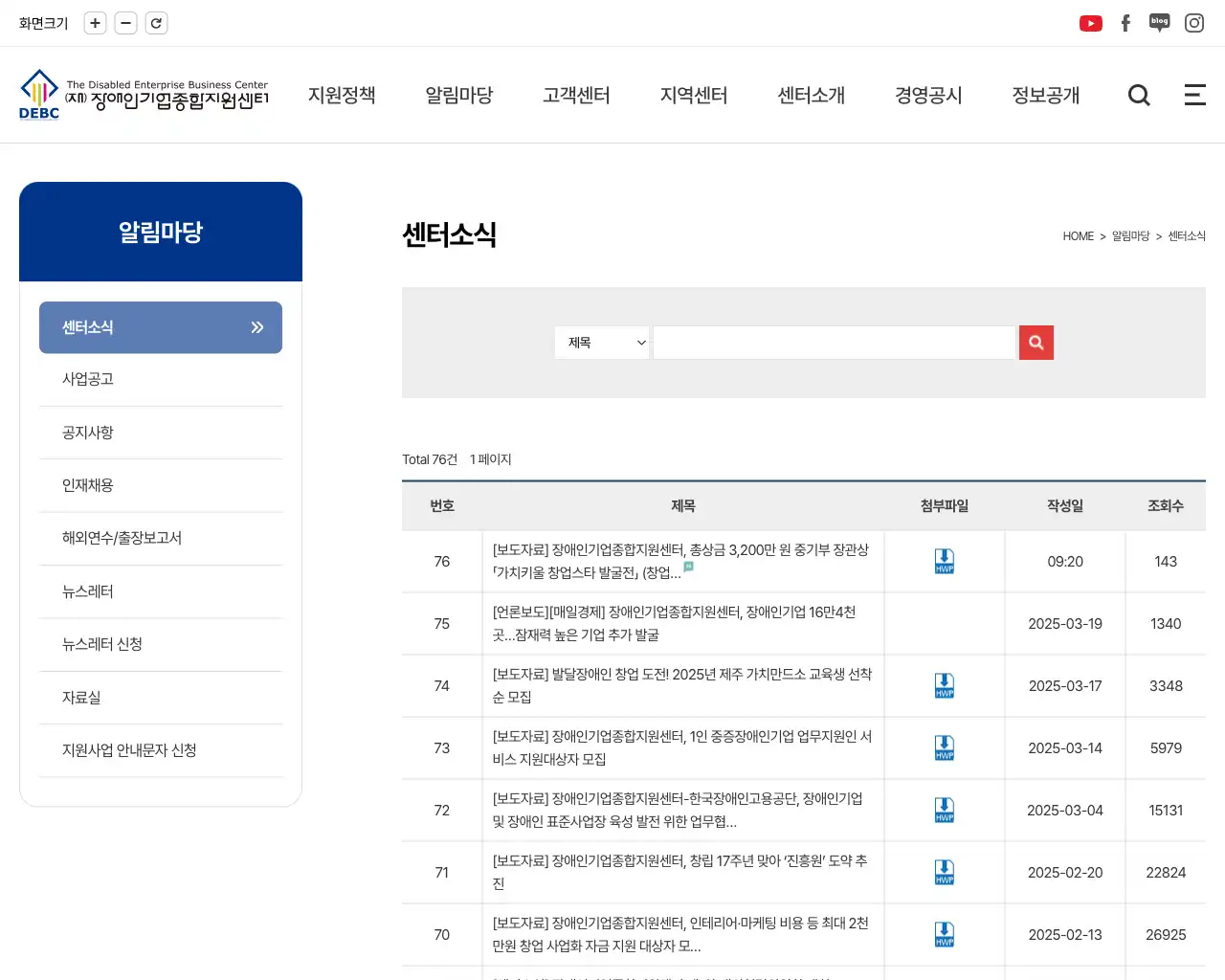This screenshot has width=1225, height=980.
Task: Select 공지사항 in the sidebar
Action: 161,433
